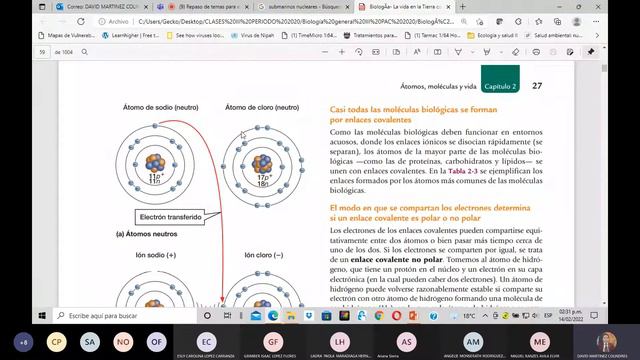This screenshot has width=640, height=360.
Task: Switch to the Correo DAVID MARTINEZ tab
Action: click(102, 7)
